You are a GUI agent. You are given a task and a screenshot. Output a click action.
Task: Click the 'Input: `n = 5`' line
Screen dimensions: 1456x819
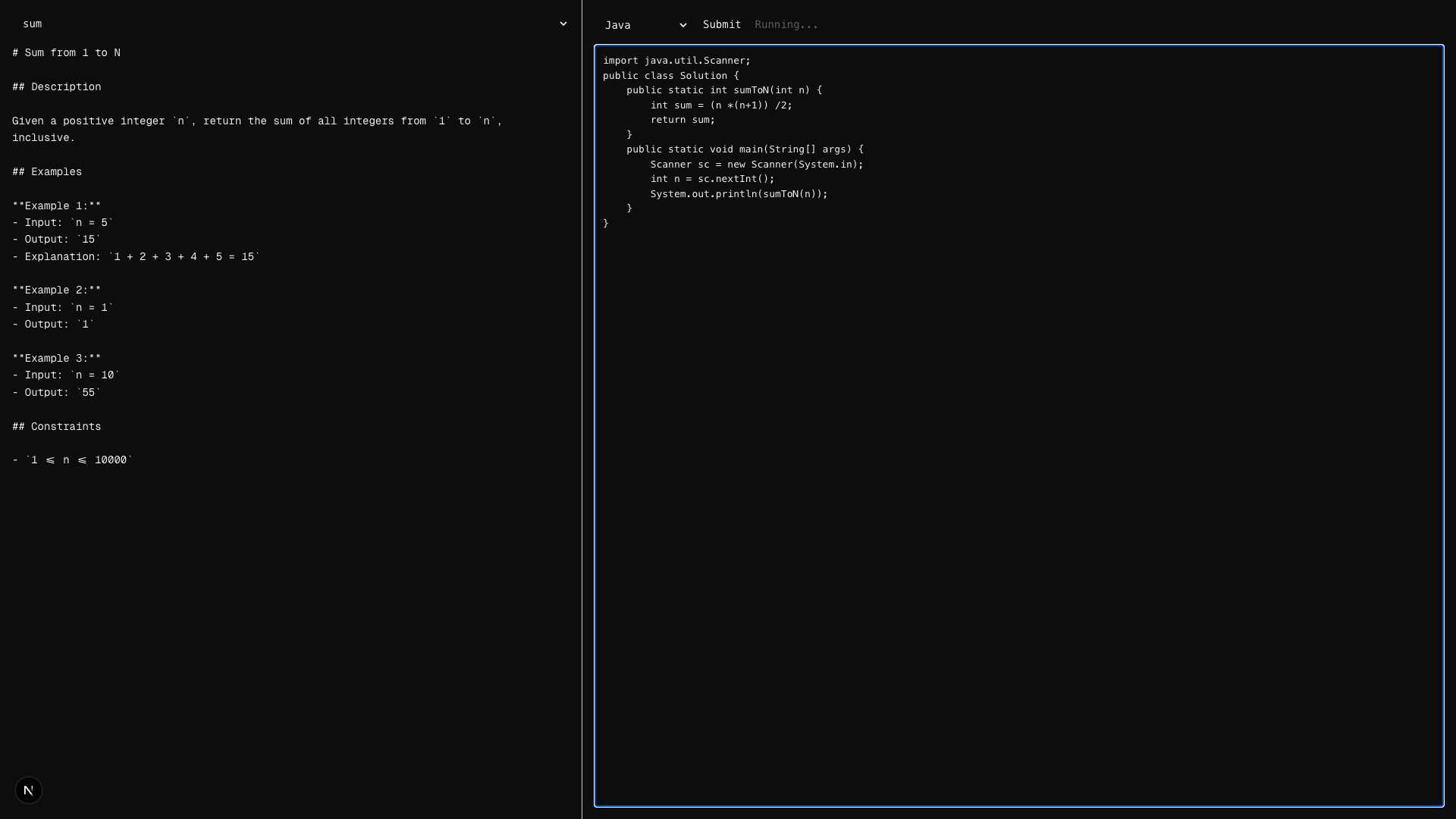click(x=63, y=223)
